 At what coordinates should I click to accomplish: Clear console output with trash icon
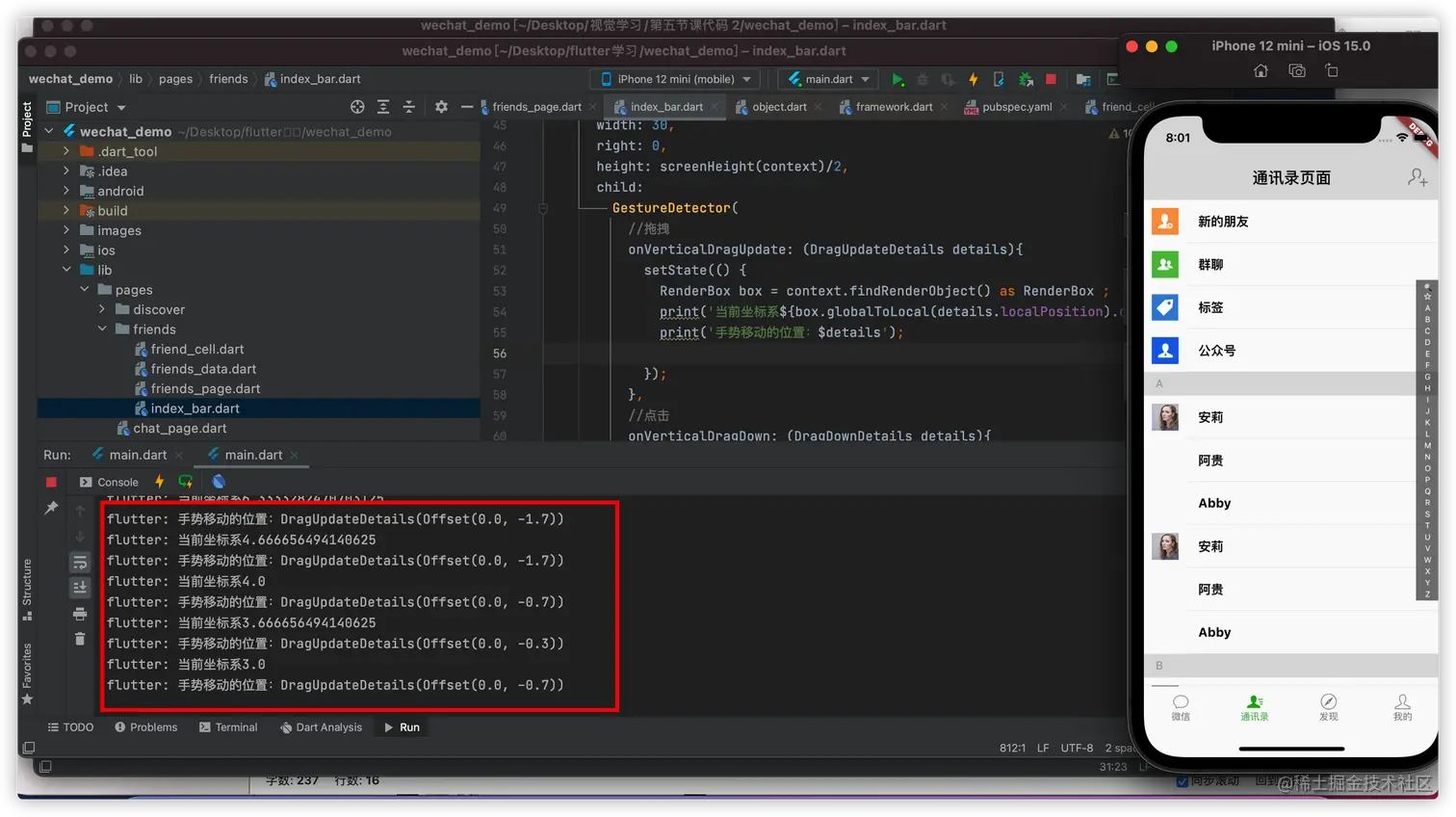click(80, 639)
